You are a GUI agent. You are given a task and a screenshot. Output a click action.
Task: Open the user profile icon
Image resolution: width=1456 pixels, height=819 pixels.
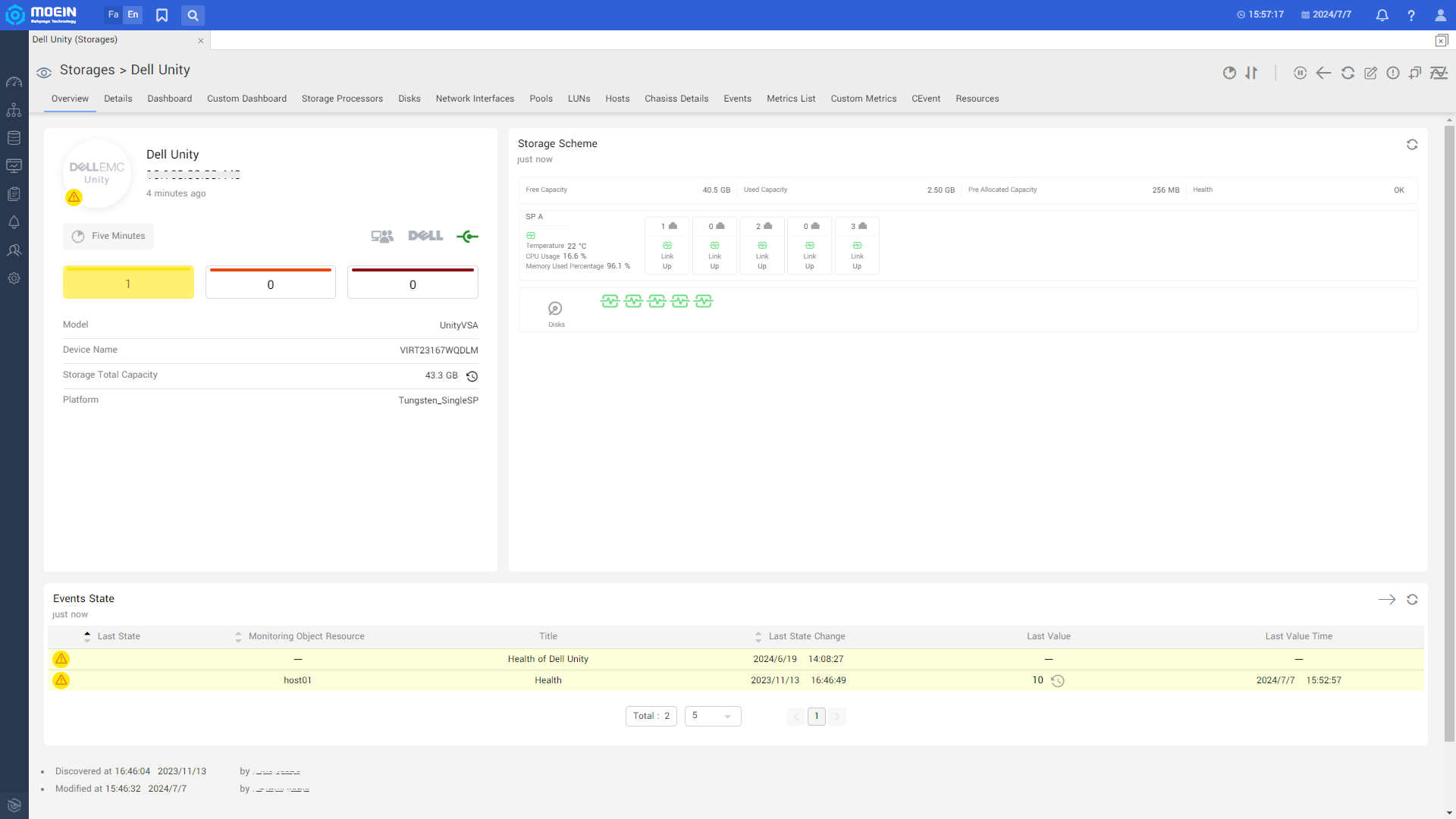click(x=1440, y=15)
